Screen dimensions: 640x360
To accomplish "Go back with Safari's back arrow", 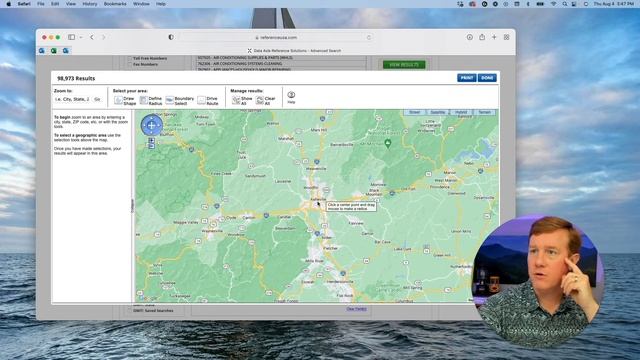I will [92, 37].
